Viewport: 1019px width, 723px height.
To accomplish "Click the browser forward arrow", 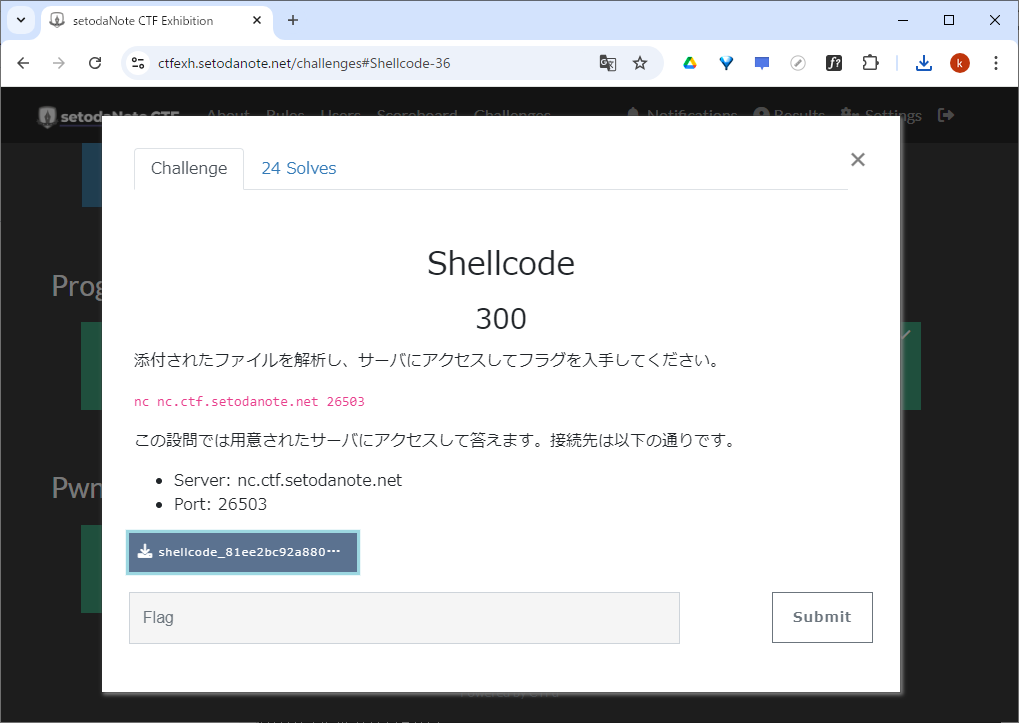I will point(58,63).
